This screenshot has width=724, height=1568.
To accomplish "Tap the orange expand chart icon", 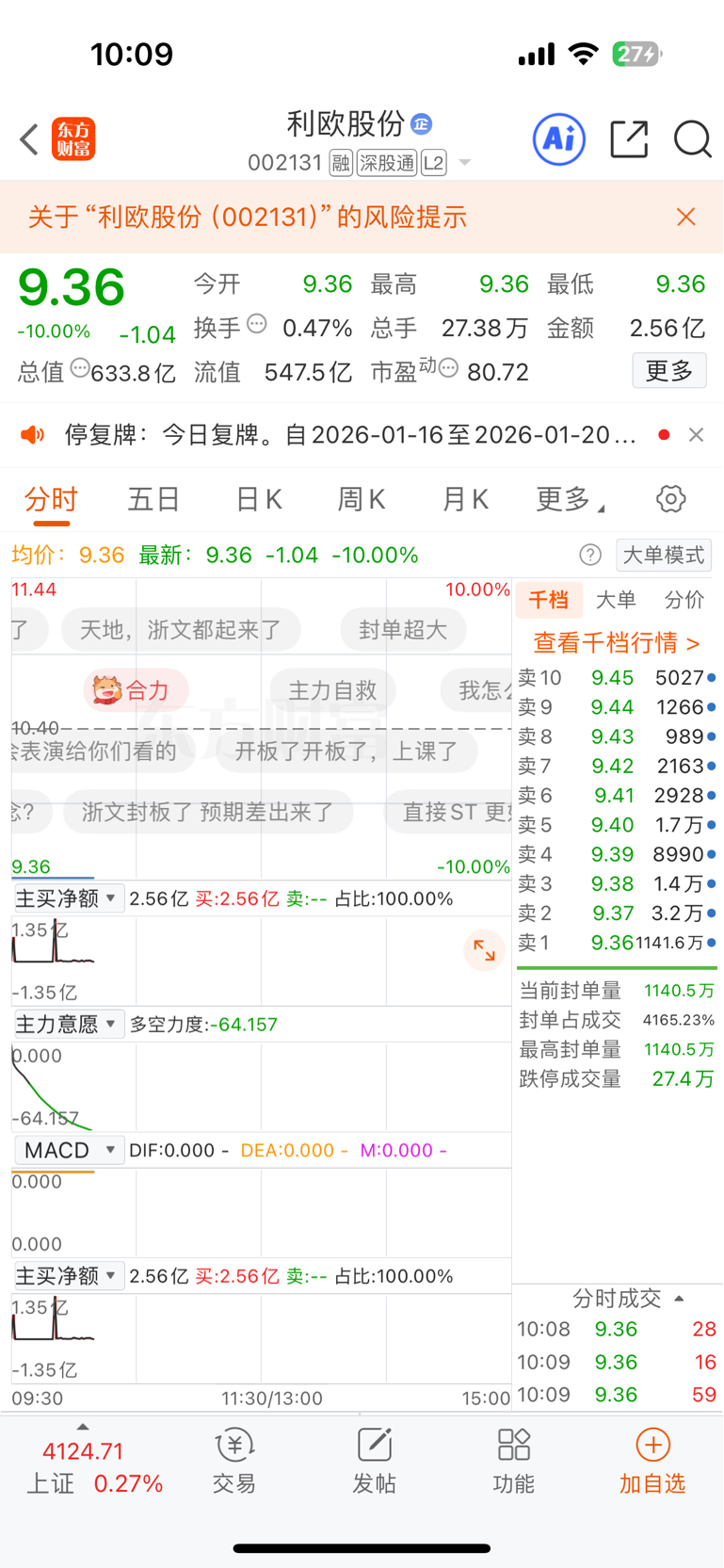I will [484, 950].
